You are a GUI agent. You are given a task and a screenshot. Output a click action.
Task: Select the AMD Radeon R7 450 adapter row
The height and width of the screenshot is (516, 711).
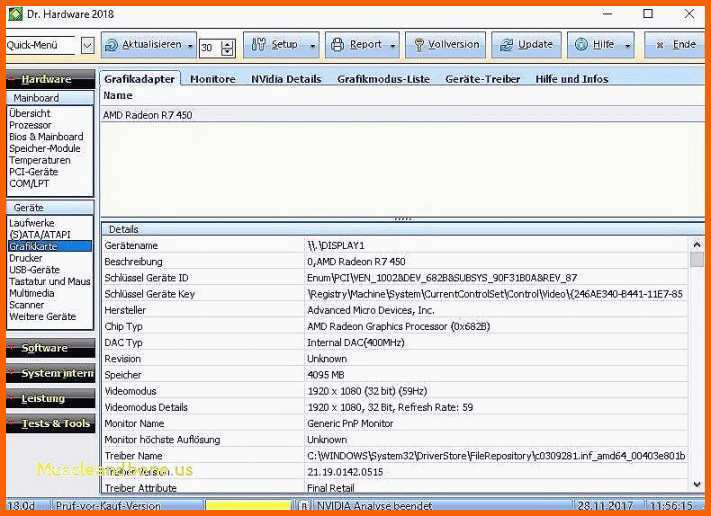402,115
